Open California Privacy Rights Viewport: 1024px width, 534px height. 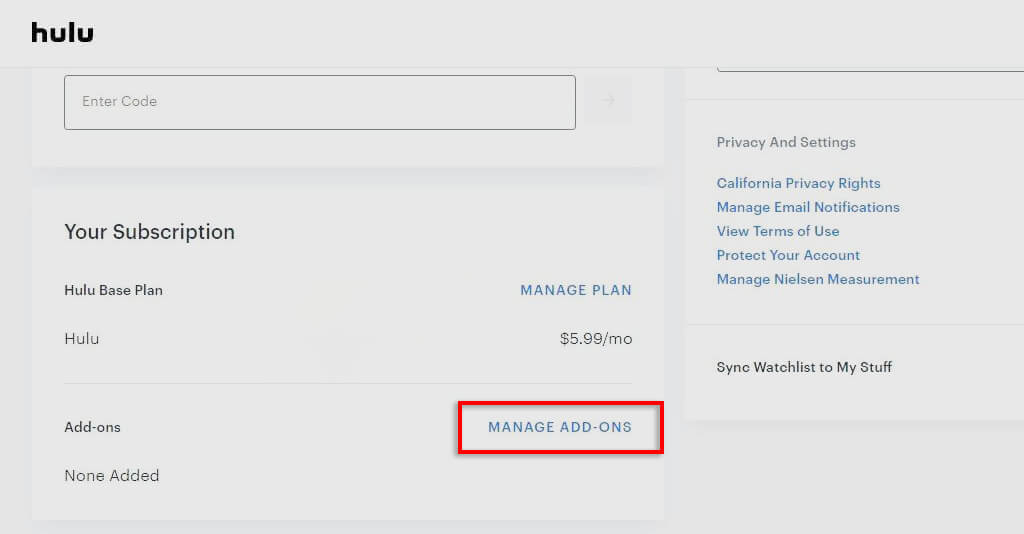tap(798, 183)
